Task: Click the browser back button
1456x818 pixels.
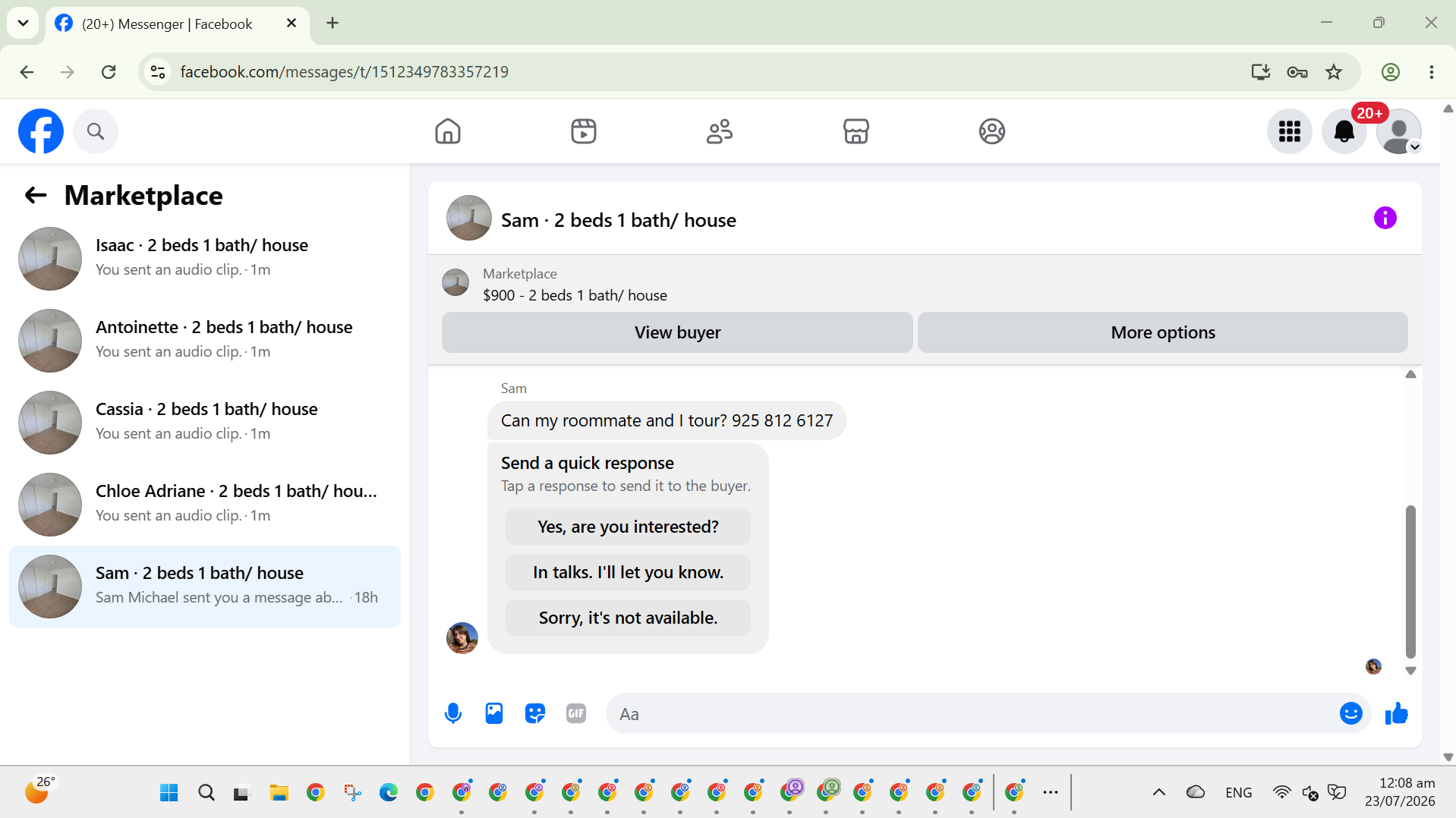Action: pos(27,72)
